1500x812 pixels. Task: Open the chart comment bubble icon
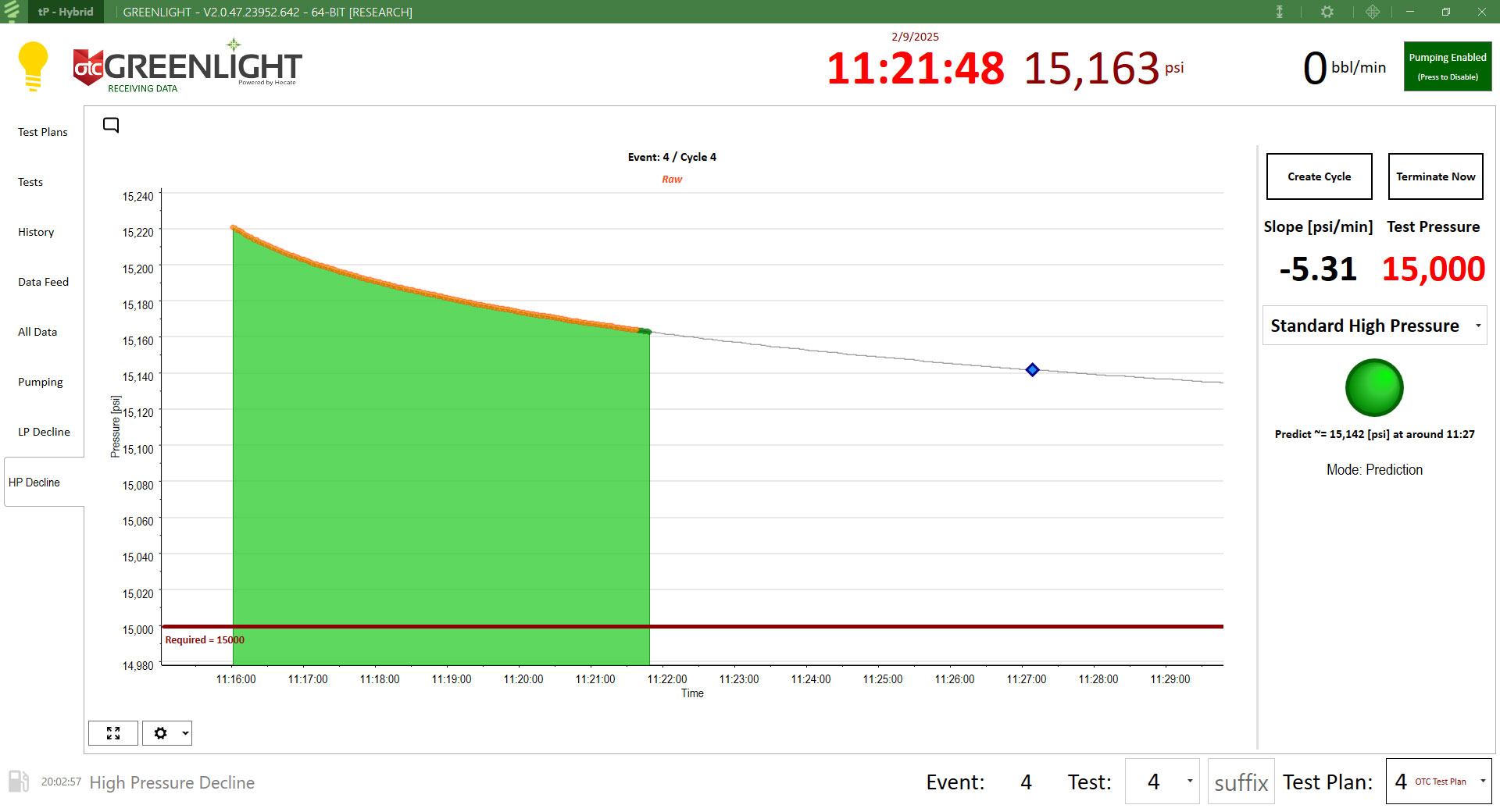point(111,125)
